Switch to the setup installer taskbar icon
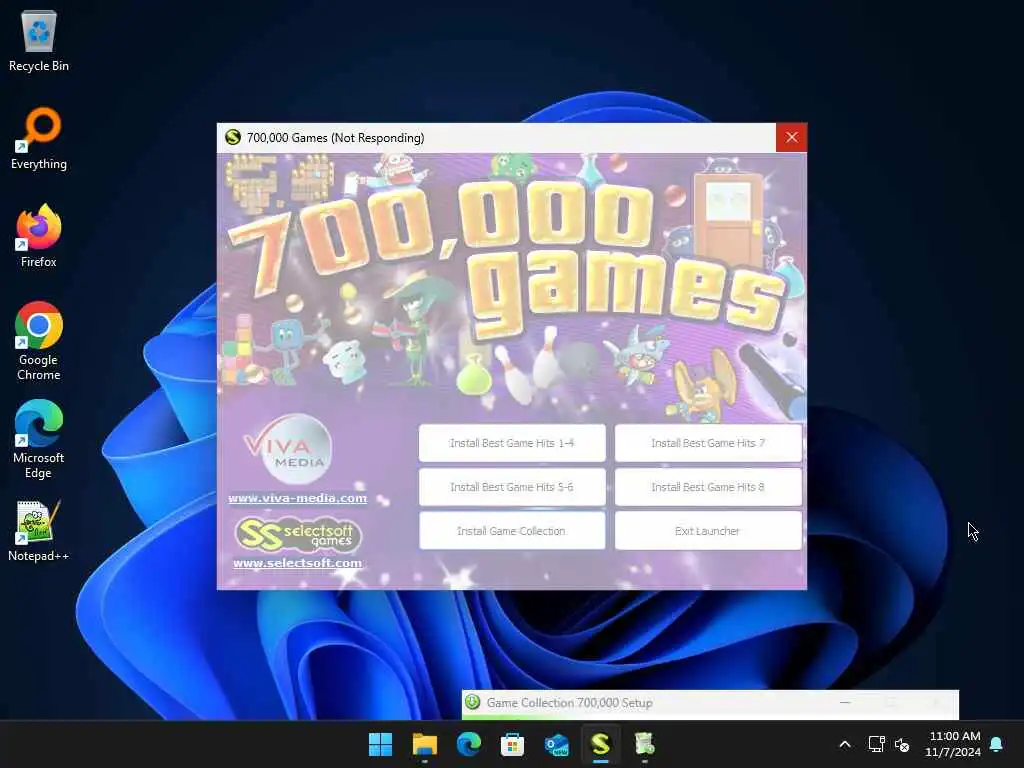This screenshot has height=768, width=1024. point(645,744)
